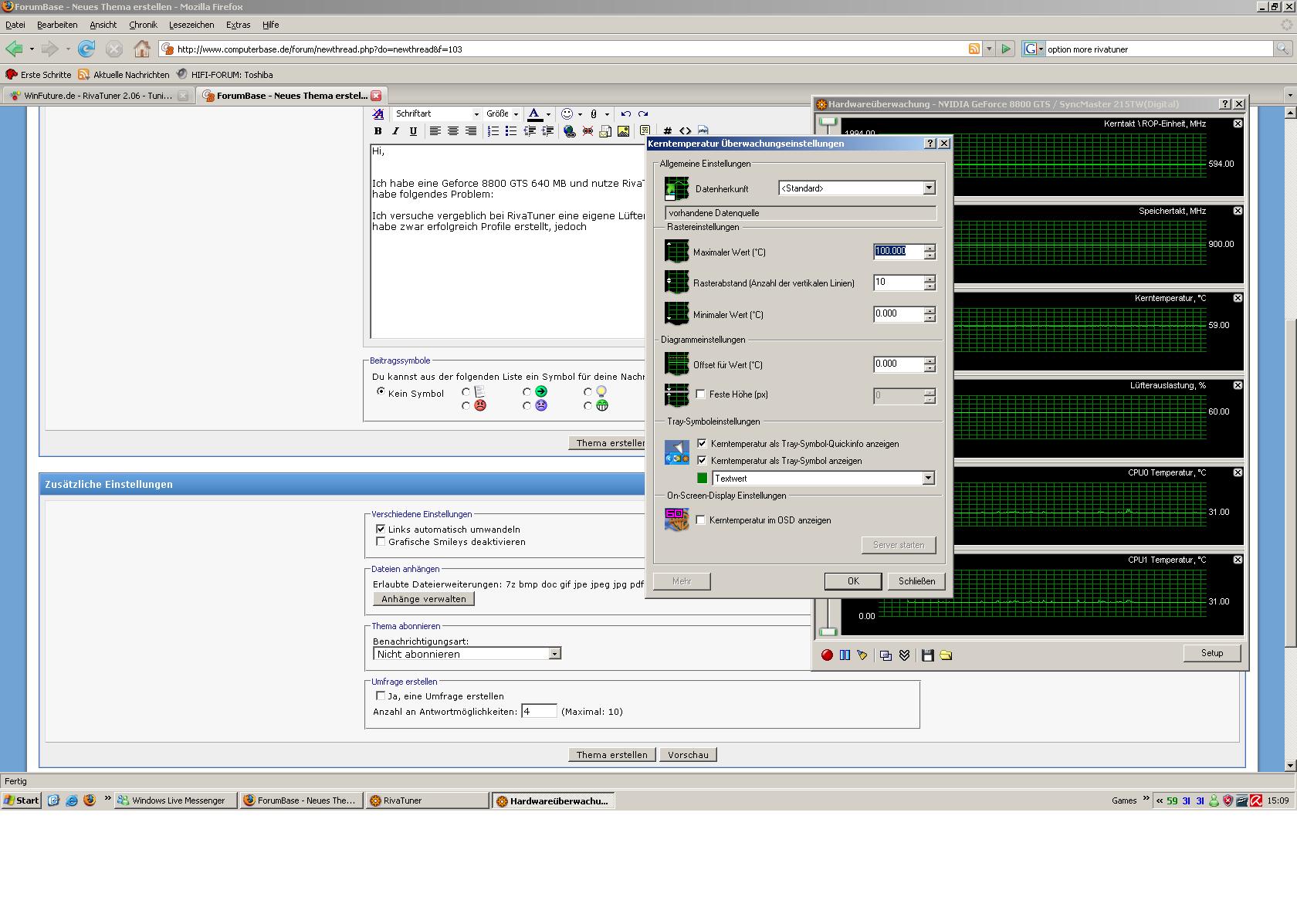
Task: Open smiley picker dropdown arrow
Action: pos(580,114)
